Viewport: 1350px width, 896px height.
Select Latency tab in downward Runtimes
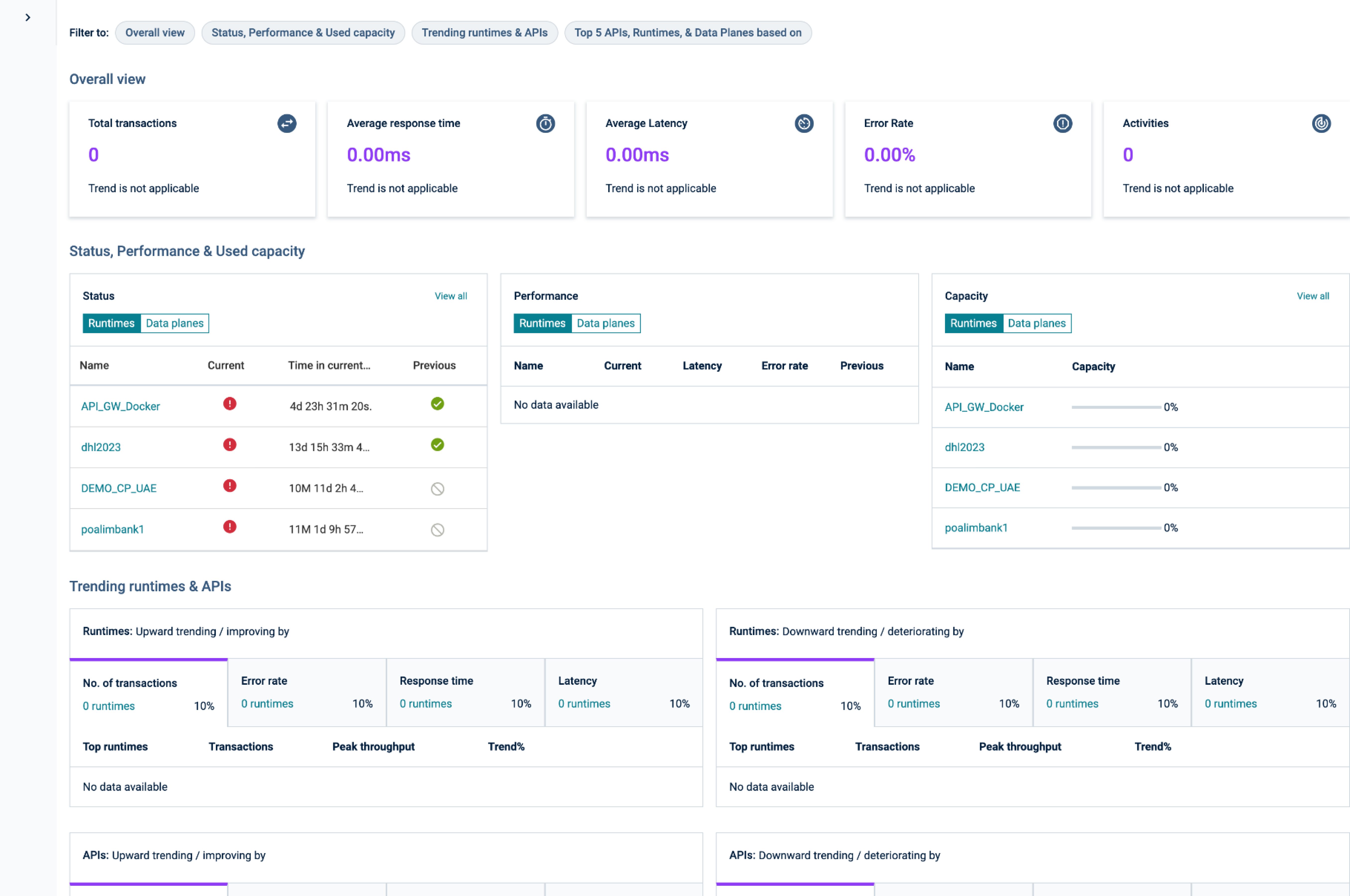point(1271,693)
